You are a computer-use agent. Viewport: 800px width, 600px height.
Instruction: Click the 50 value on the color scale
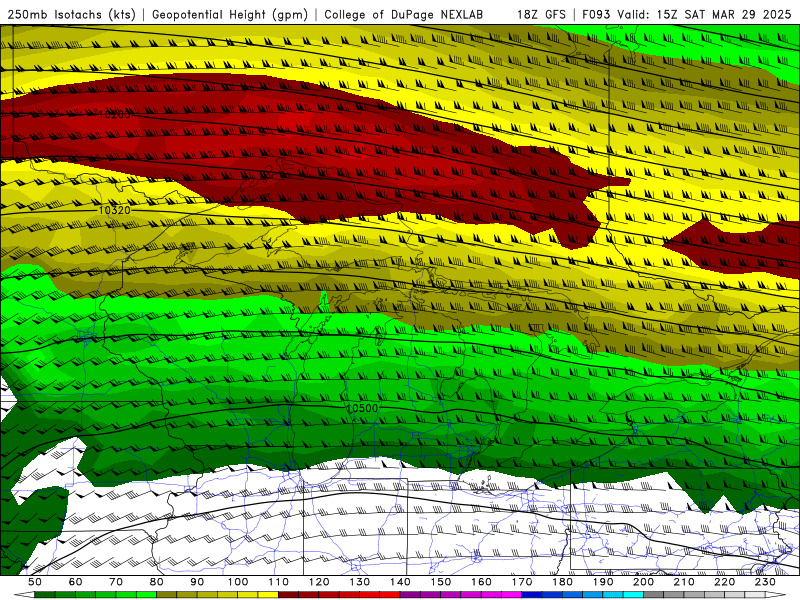coord(35,582)
